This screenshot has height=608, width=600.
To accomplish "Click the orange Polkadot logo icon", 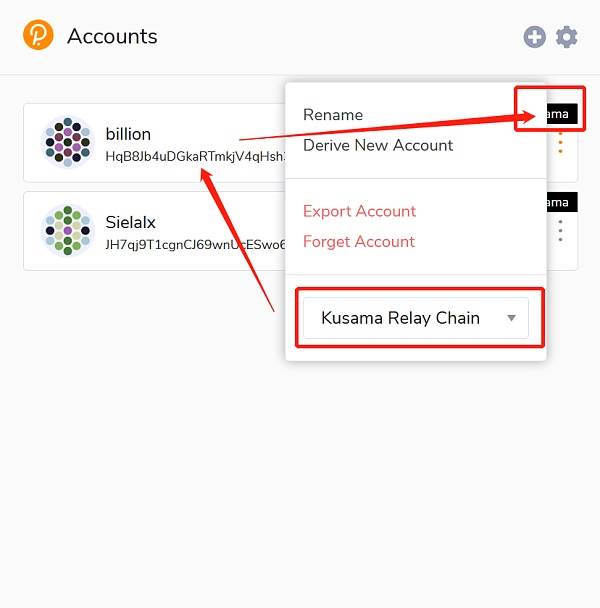I will point(38,35).
